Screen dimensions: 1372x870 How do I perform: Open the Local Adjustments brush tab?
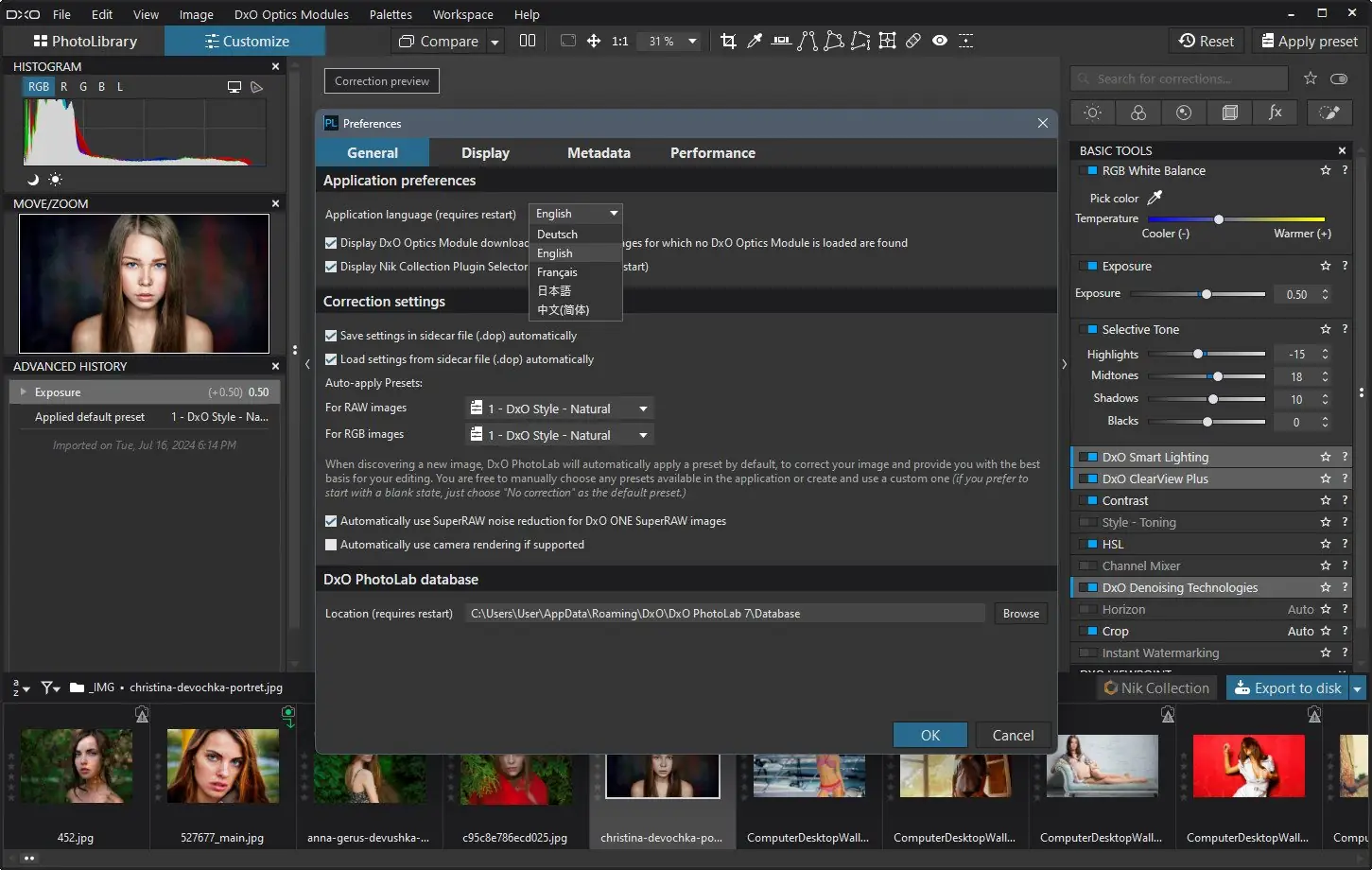tap(1329, 113)
